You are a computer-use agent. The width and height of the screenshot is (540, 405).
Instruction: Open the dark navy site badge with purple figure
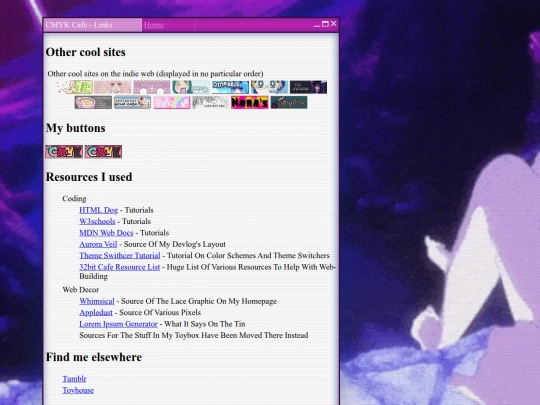(x=308, y=87)
